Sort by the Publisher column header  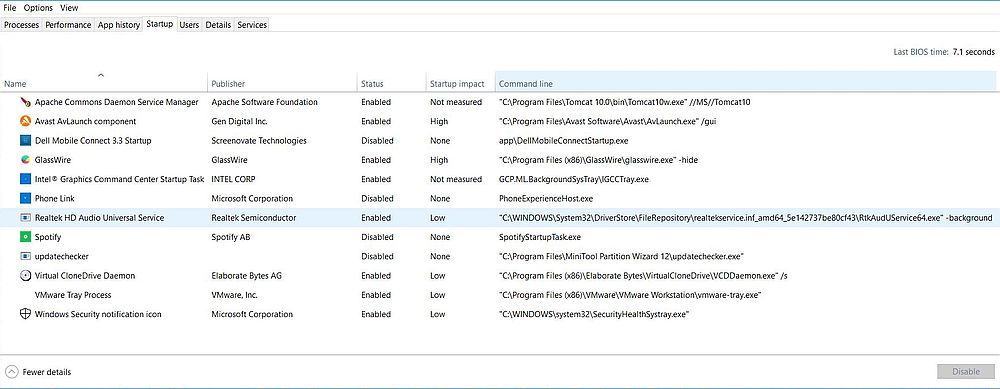(283, 84)
